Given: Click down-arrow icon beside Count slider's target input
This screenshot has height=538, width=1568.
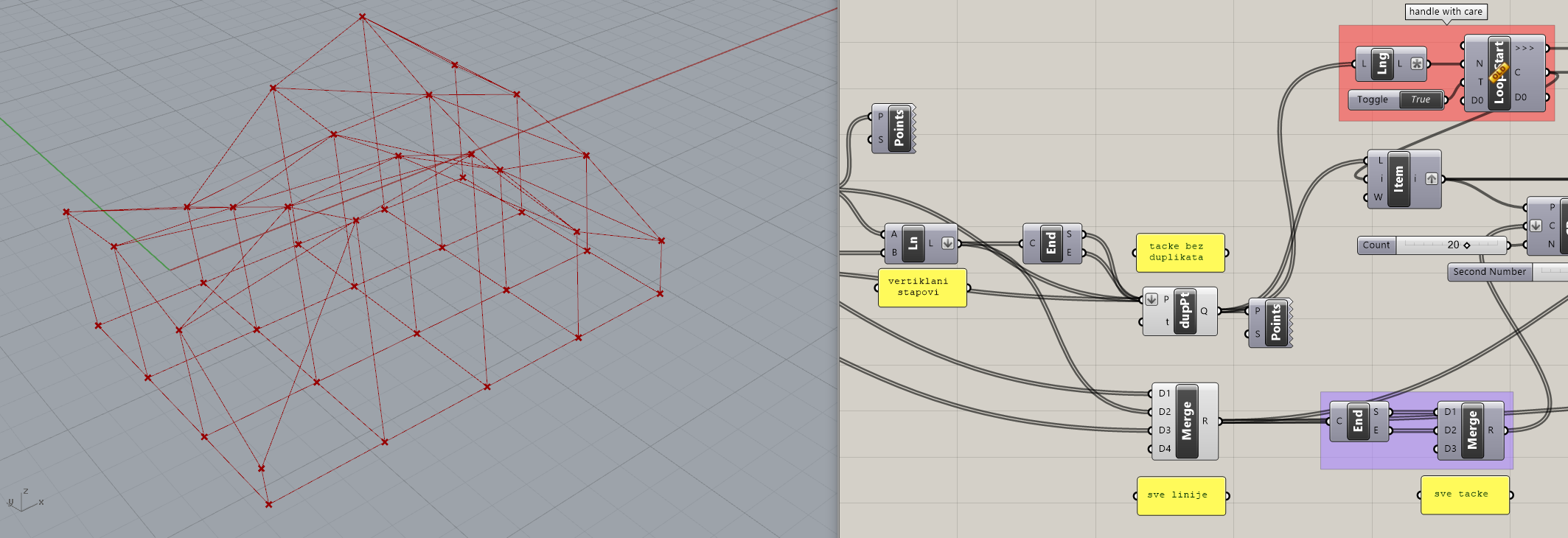Looking at the screenshot, I should (1536, 226).
